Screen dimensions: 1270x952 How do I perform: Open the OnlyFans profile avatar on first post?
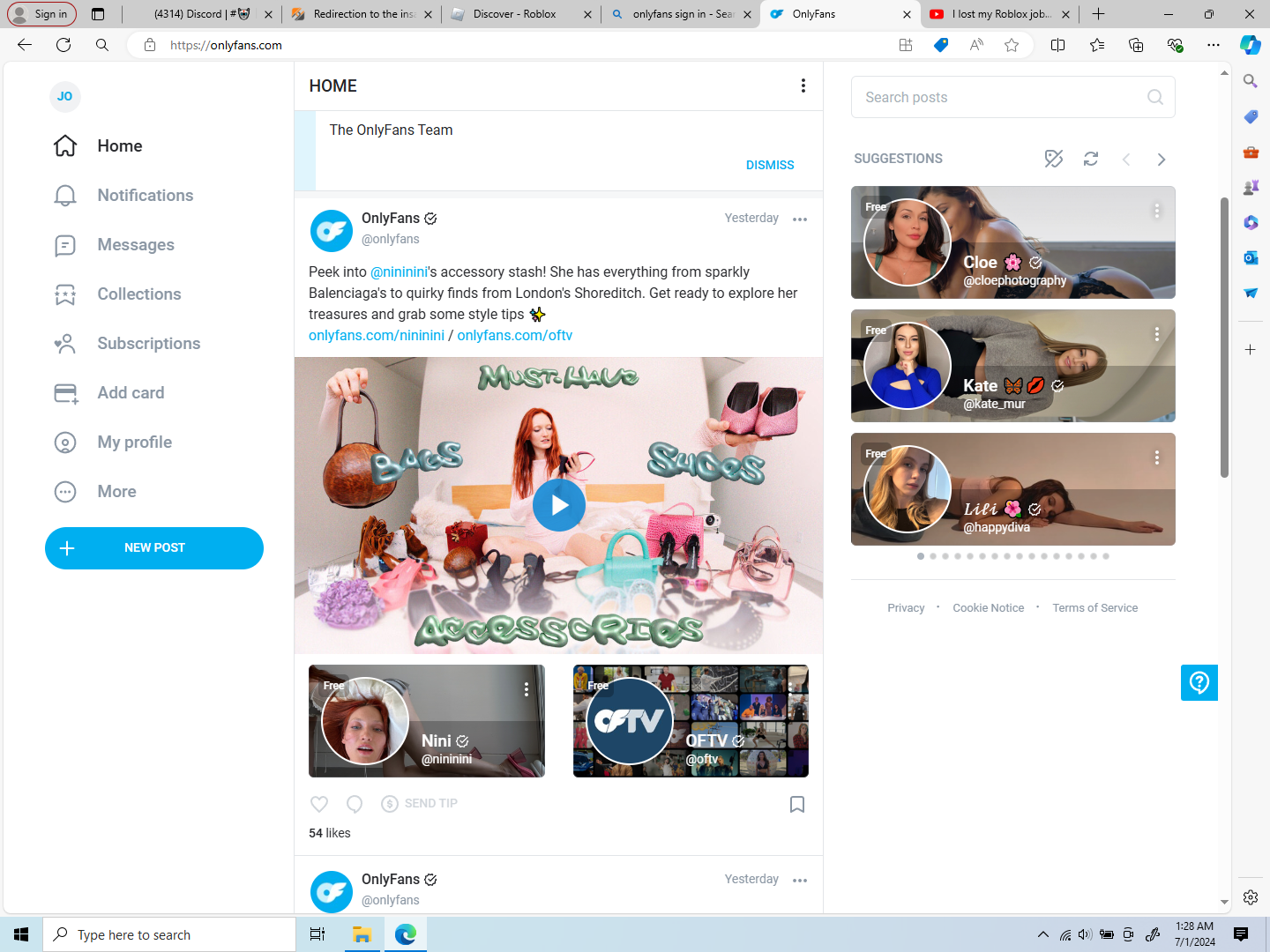pyautogui.click(x=332, y=231)
